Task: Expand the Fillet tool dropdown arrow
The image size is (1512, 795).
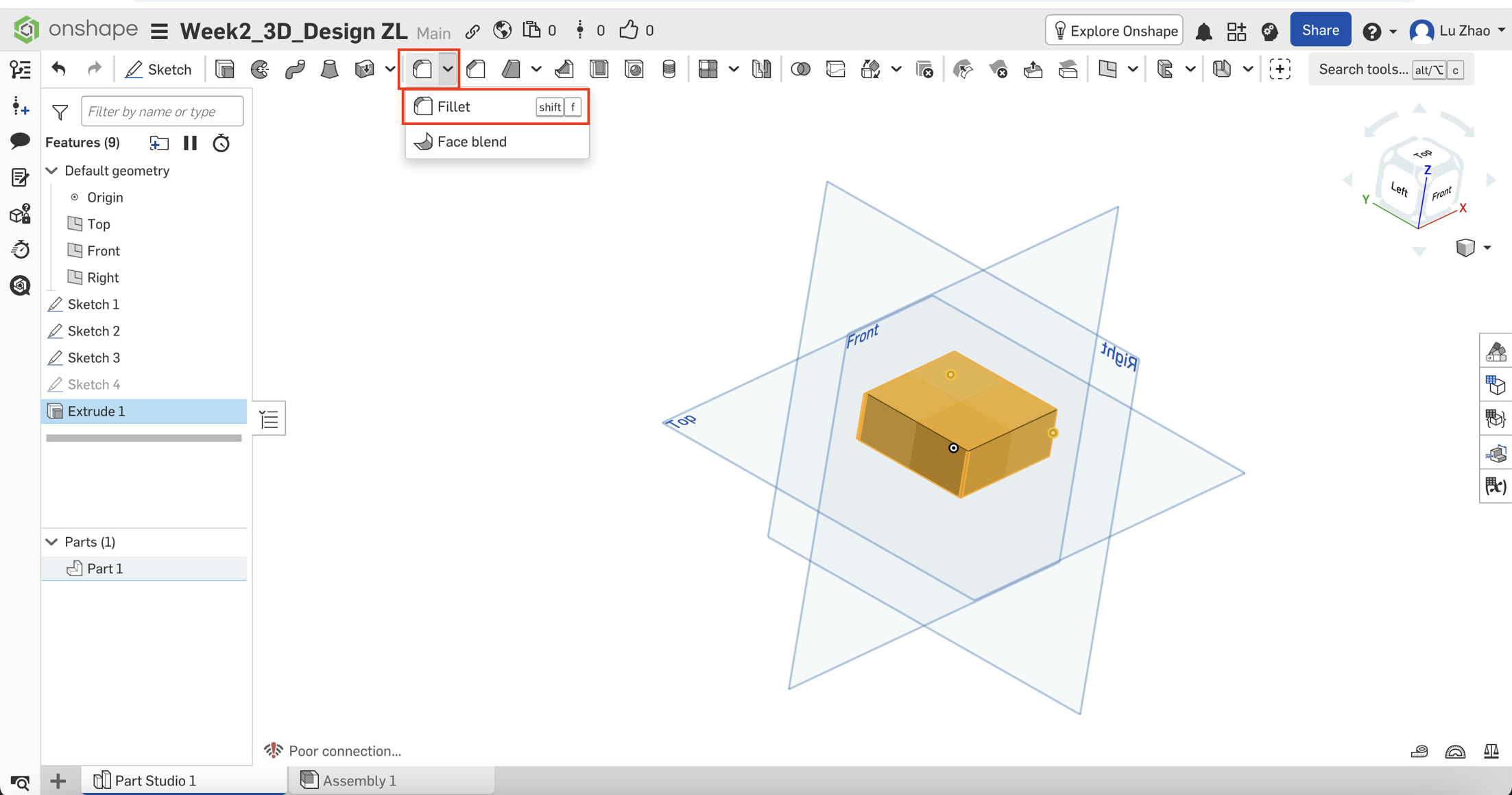Action: click(x=449, y=69)
